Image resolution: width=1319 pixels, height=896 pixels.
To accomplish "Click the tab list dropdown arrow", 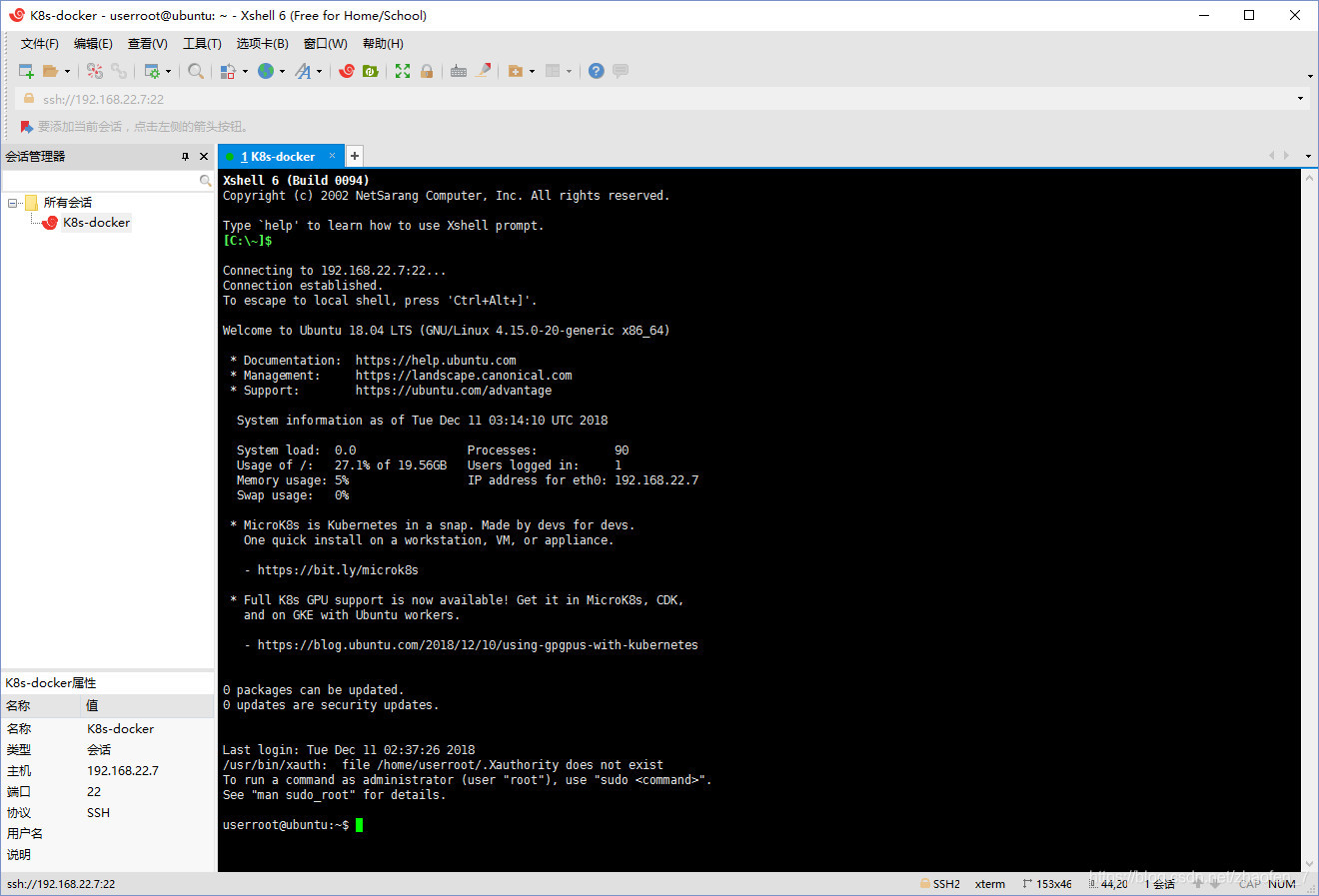I will tap(1308, 156).
